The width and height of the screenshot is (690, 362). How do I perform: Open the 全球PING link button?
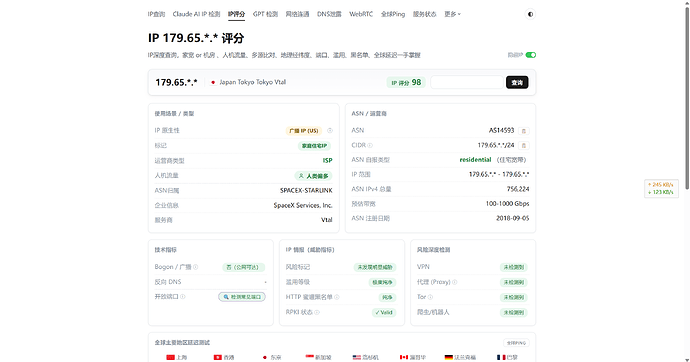pos(516,343)
